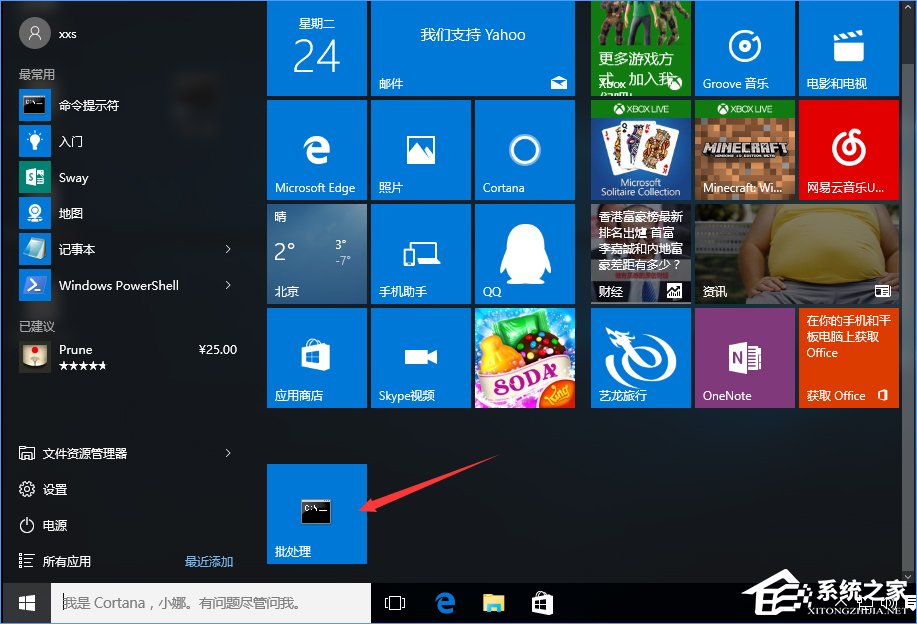Open the 照片 photos tile
Image resolution: width=917 pixels, height=624 pixels.
420,150
